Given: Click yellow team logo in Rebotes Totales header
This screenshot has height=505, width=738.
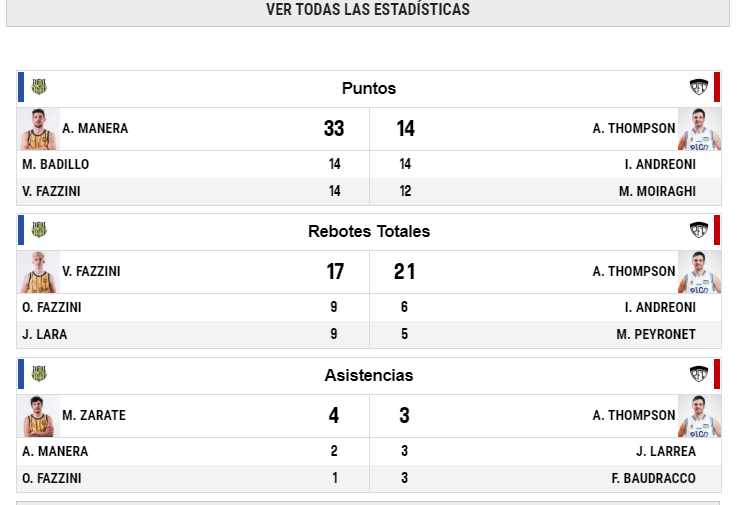Looking at the screenshot, I should point(39,230).
